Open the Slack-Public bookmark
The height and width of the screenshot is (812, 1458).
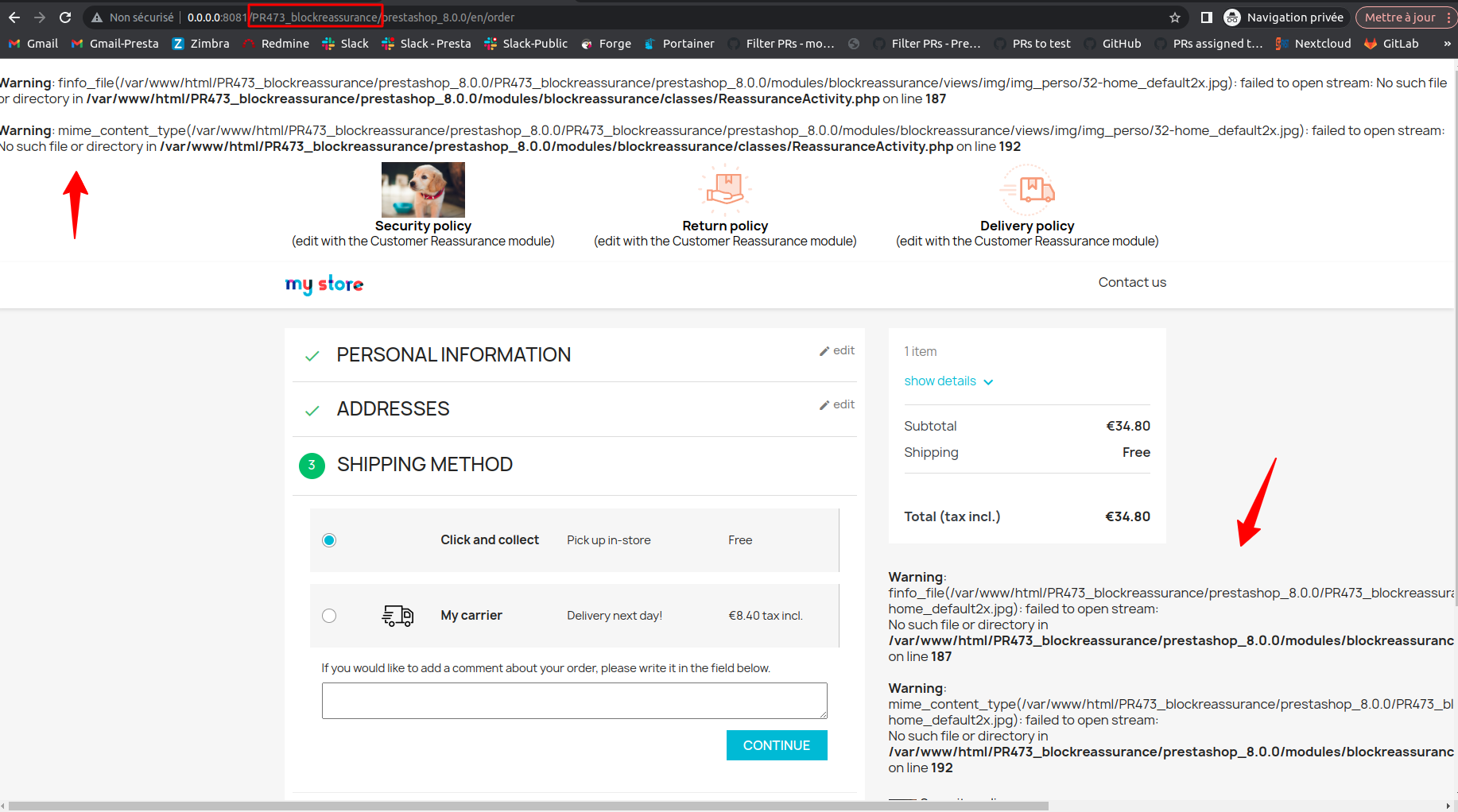[525, 44]
